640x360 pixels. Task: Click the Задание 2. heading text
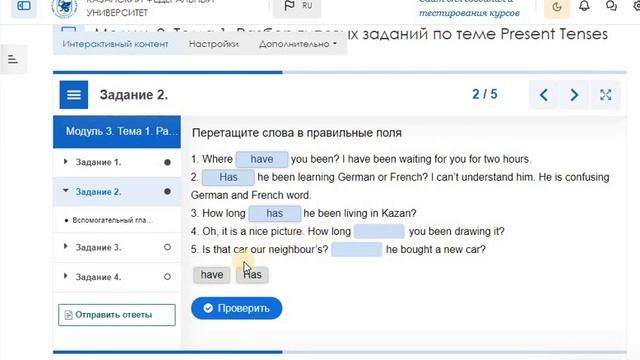coord(134,95)
